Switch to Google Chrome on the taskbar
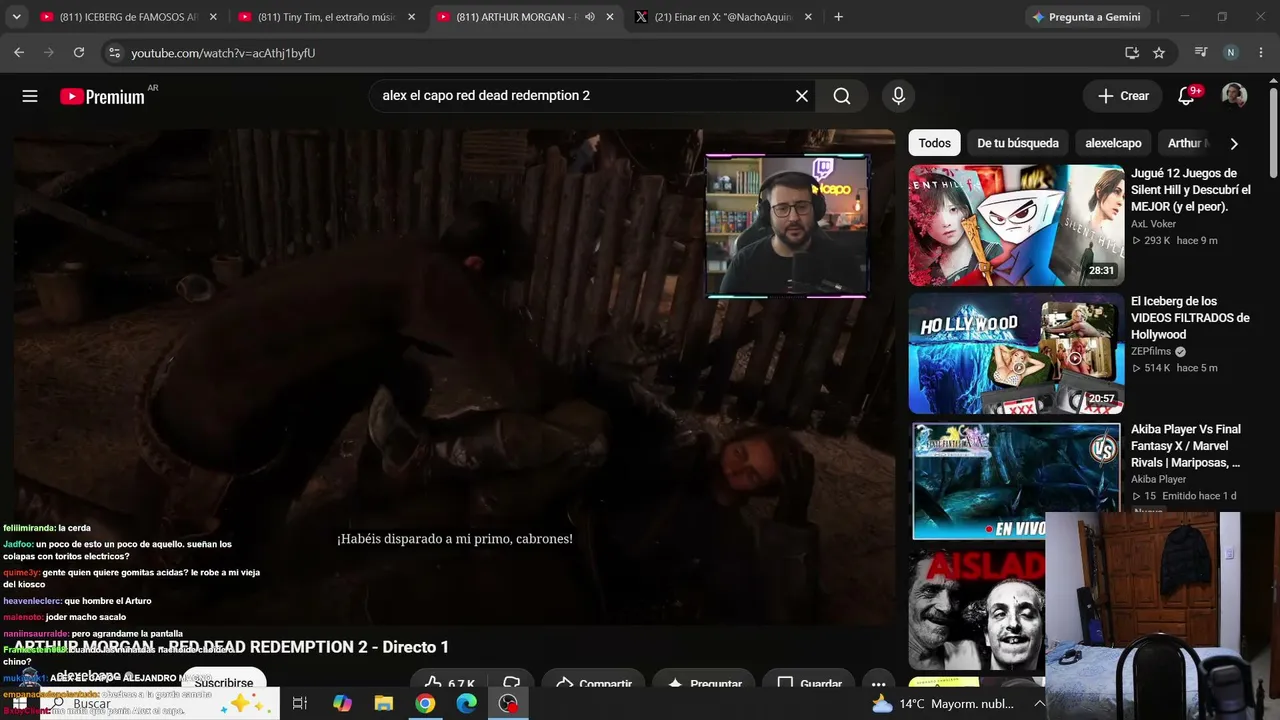Viewport: 1280px width, 720px height. [425, 704]
